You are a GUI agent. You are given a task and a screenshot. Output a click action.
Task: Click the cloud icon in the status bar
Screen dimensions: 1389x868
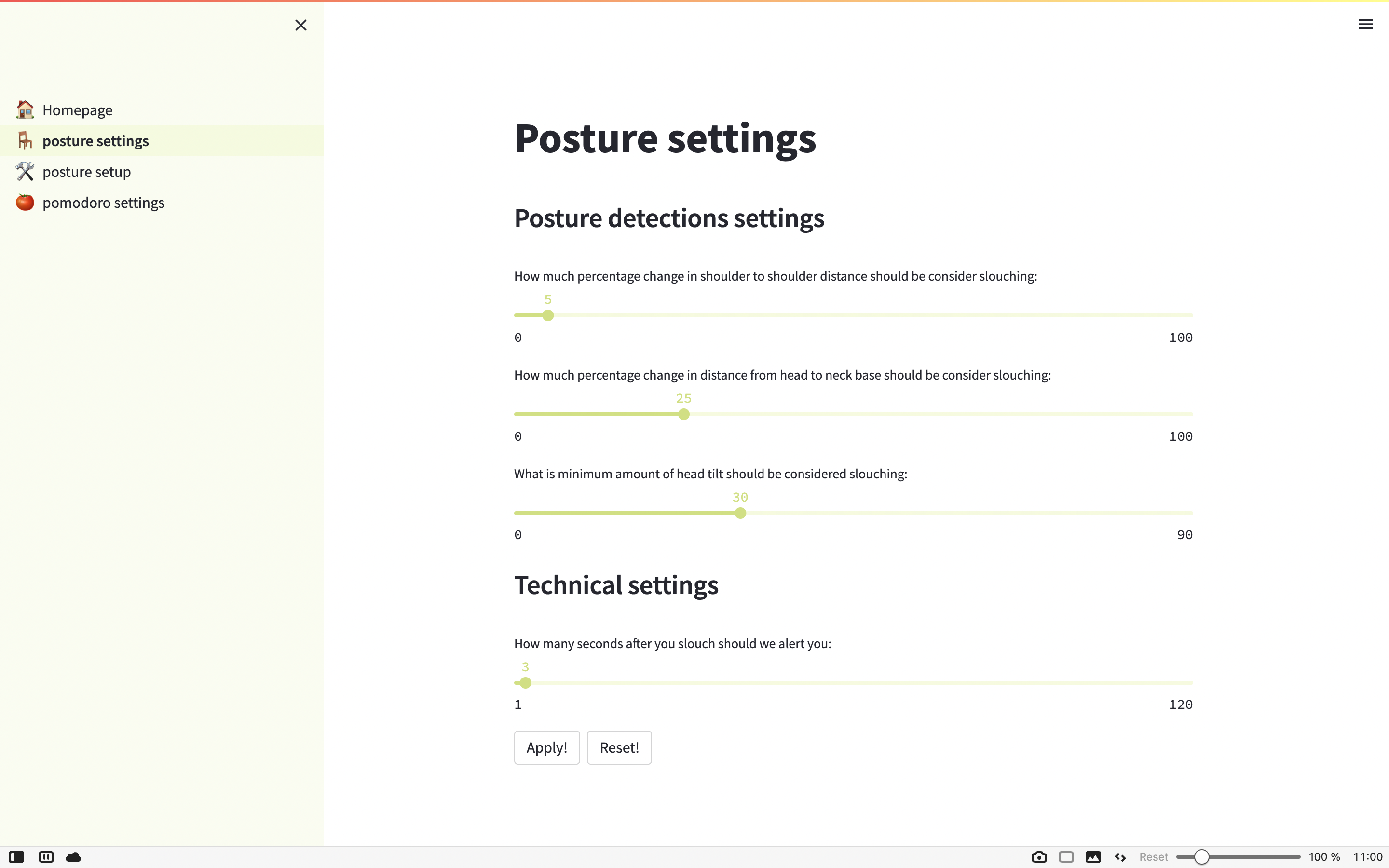(x=73, y=857)
